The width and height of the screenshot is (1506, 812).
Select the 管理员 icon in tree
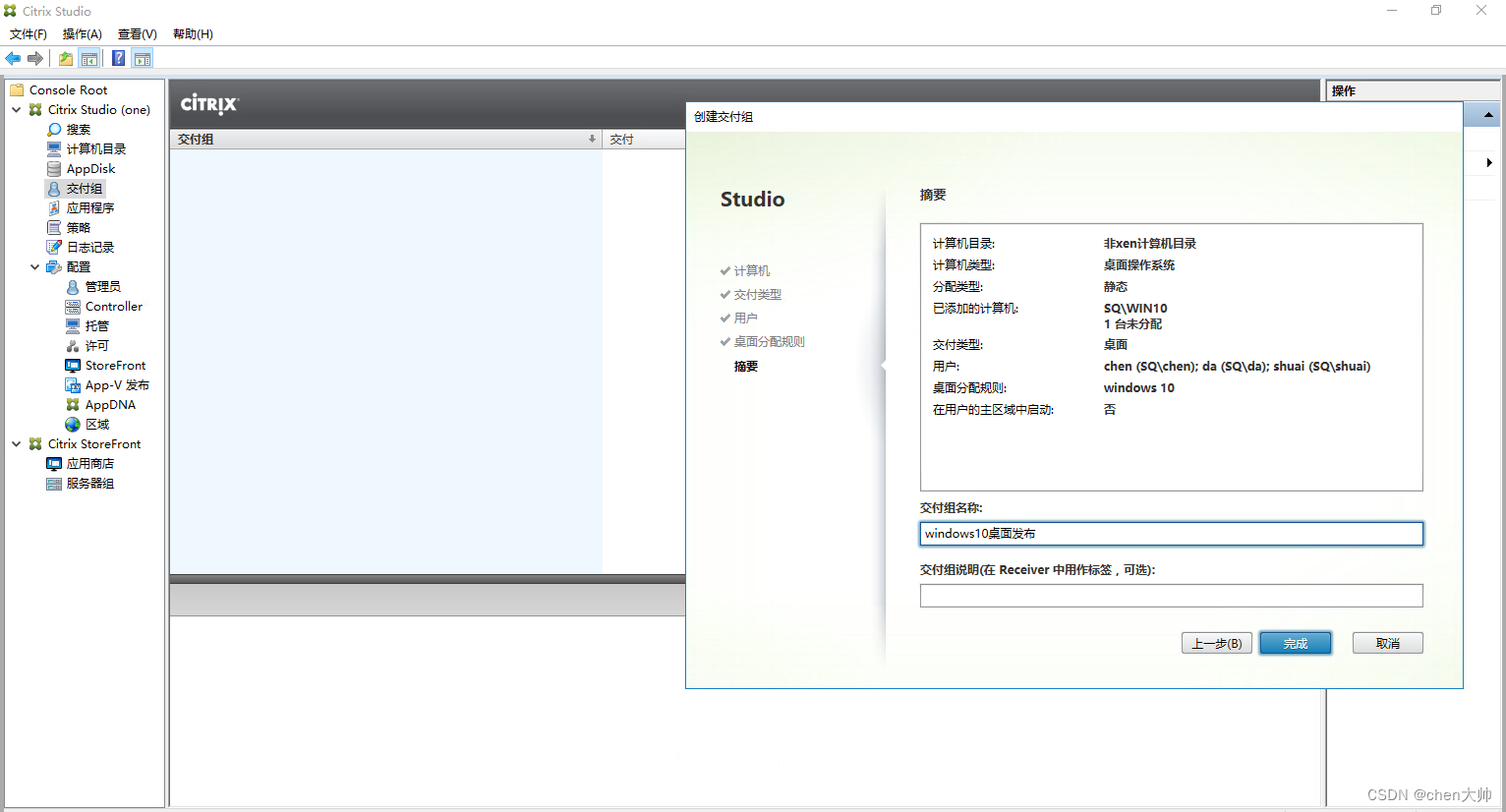(73, 287)
